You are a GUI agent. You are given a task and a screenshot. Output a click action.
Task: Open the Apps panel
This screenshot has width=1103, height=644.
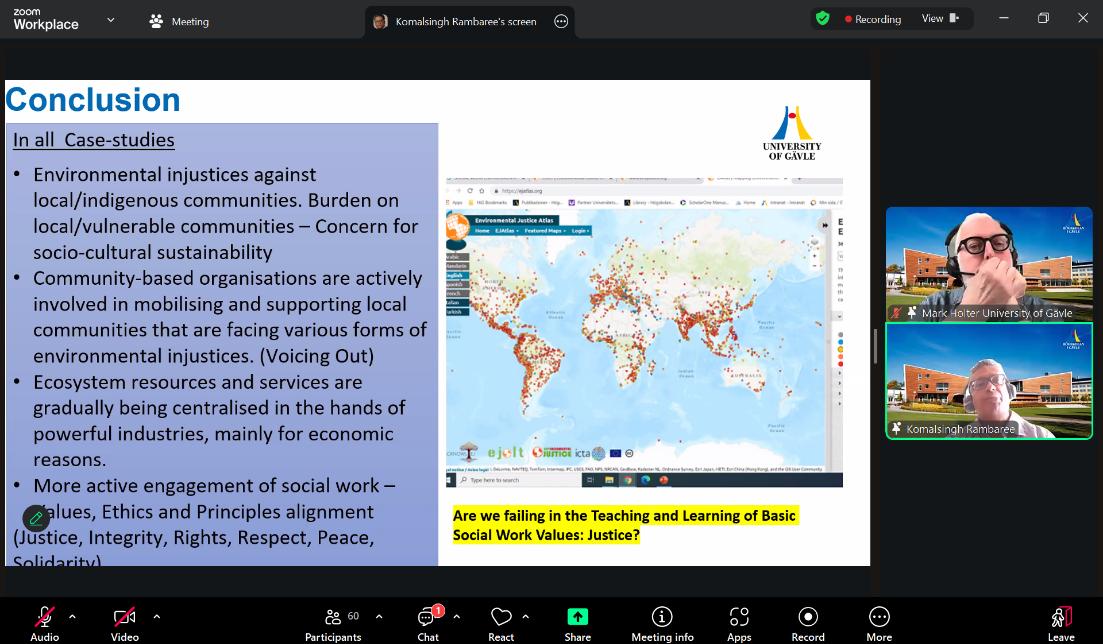click(x=739, y=624)
